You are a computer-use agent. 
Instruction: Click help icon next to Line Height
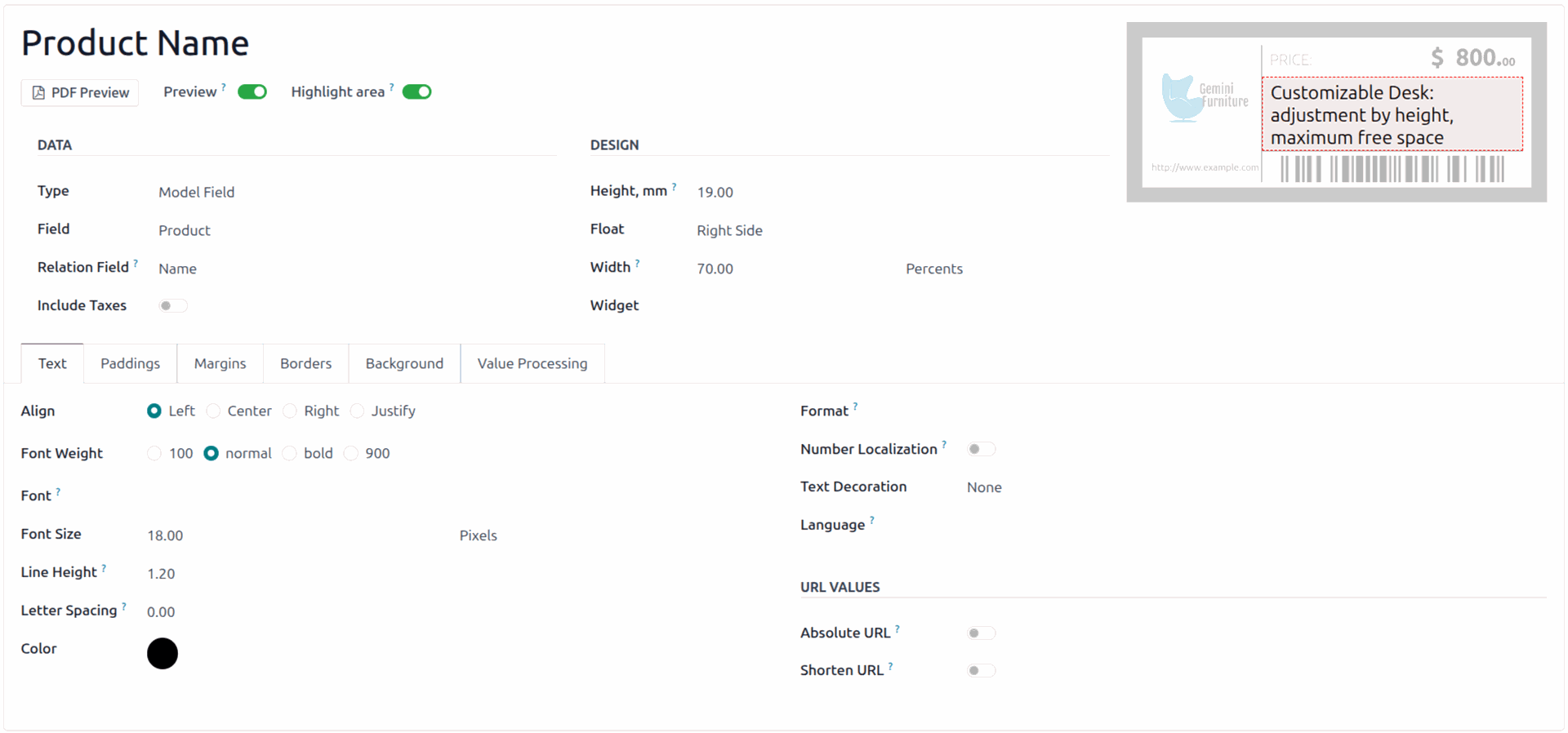point(104,568)
